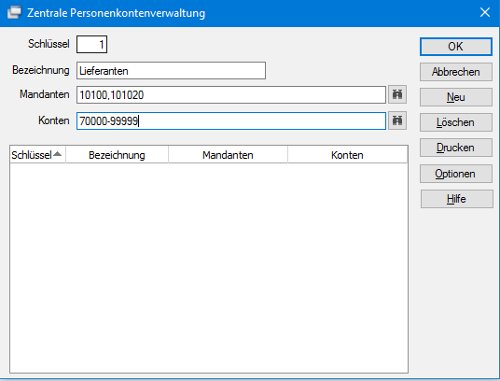This screenshot has width=500, height=381.
Task: Confirm with the OK button
Action: [456, 46]
